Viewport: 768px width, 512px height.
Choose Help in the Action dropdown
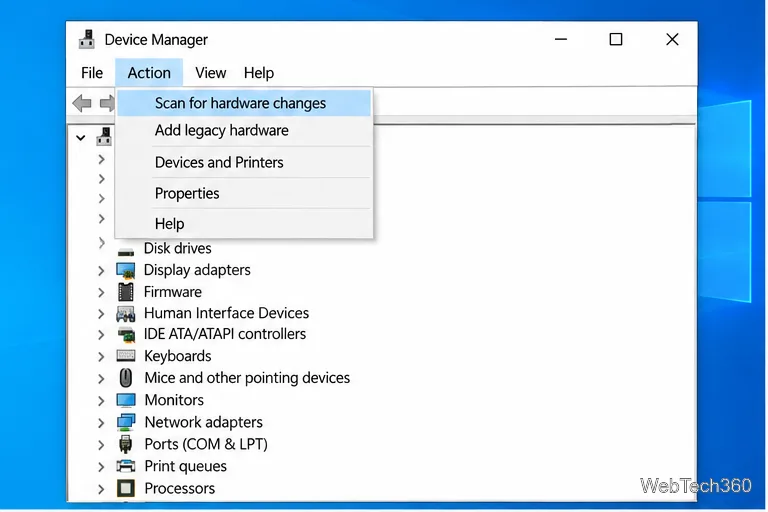tap(244, 224)
